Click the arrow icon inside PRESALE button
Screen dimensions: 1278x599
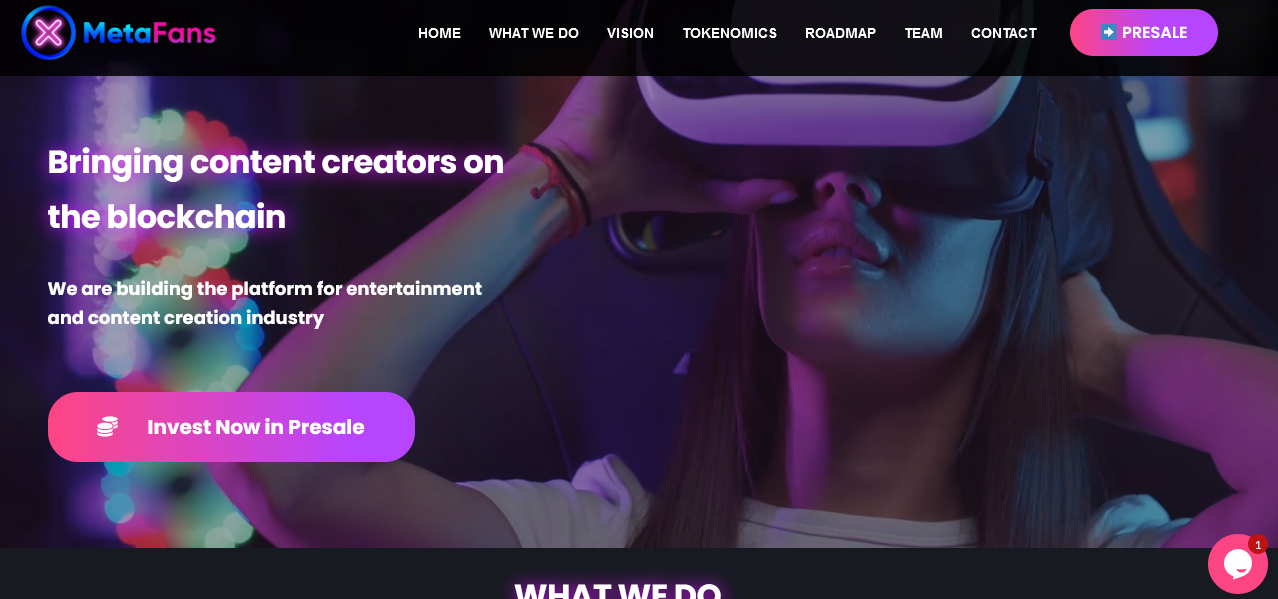tap(1109, 32)
